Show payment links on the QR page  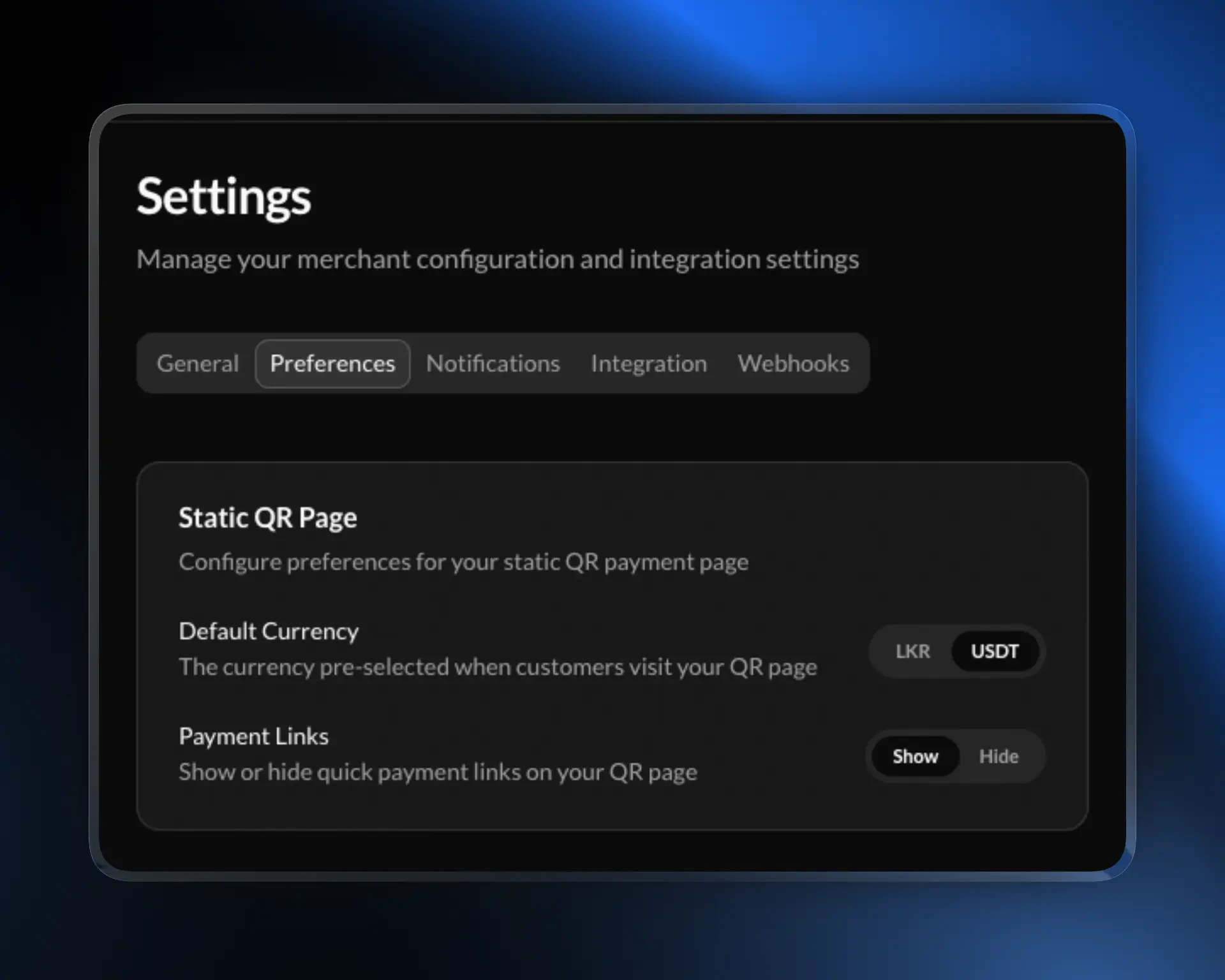[x=915, y=756]
